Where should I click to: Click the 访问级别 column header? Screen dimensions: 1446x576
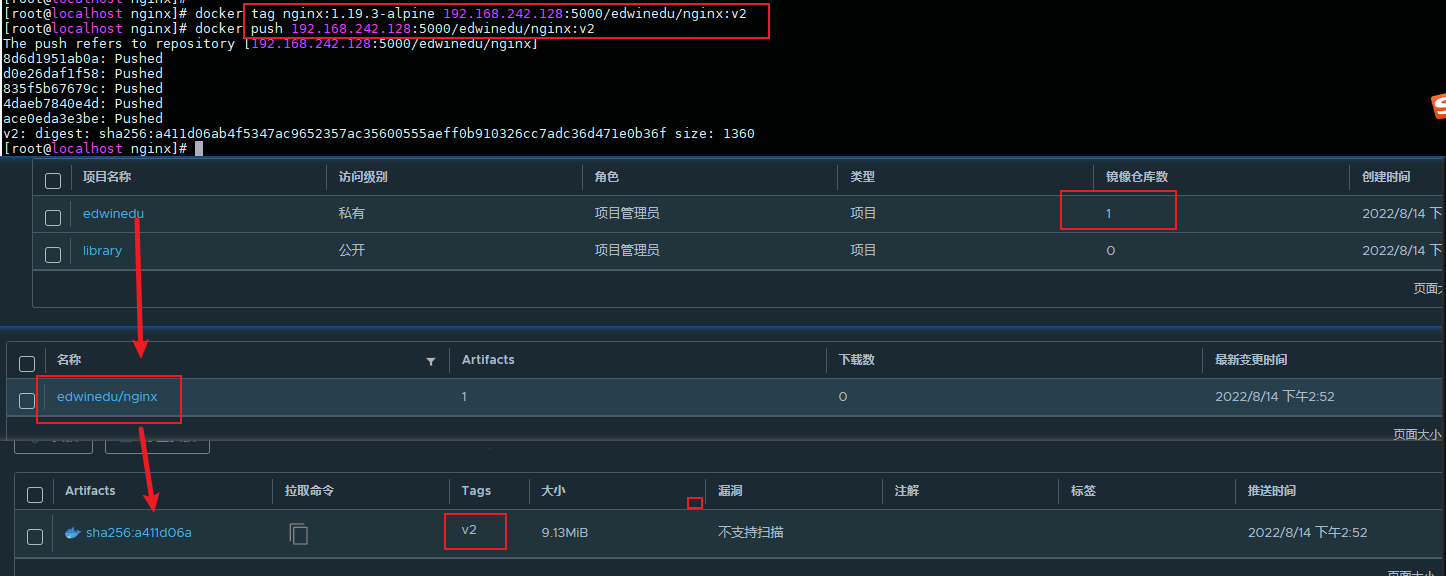point(363,176)
